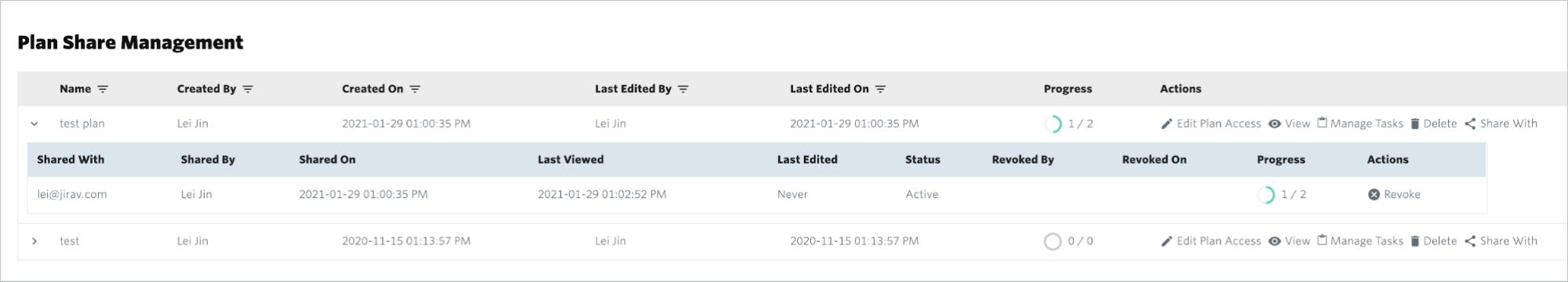This screenshot has width=1568, height=282.
Task: Open Manage Tasks for bottom test row
Action: (1360, 241)
